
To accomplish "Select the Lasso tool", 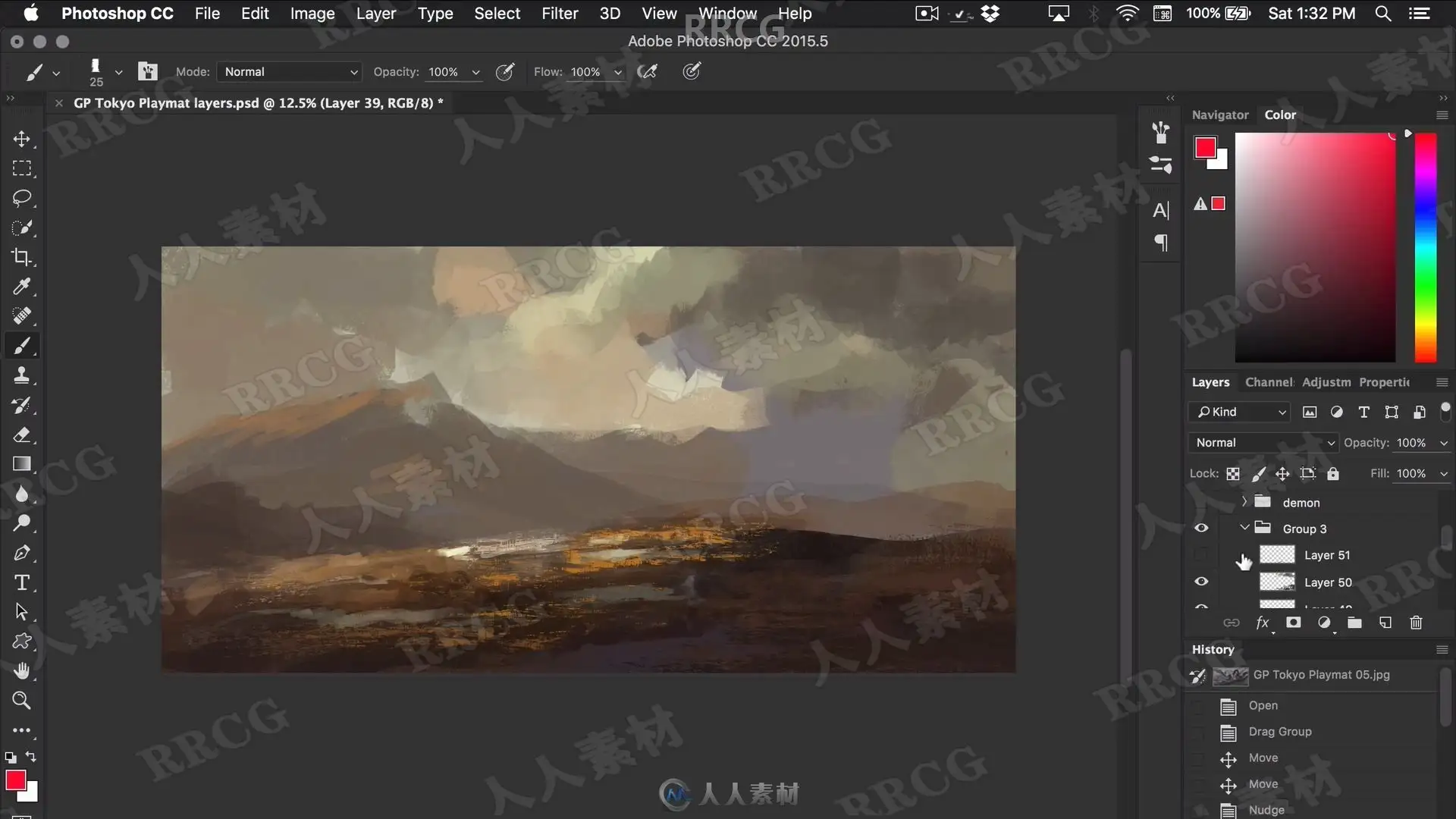I will pos(21,198).
